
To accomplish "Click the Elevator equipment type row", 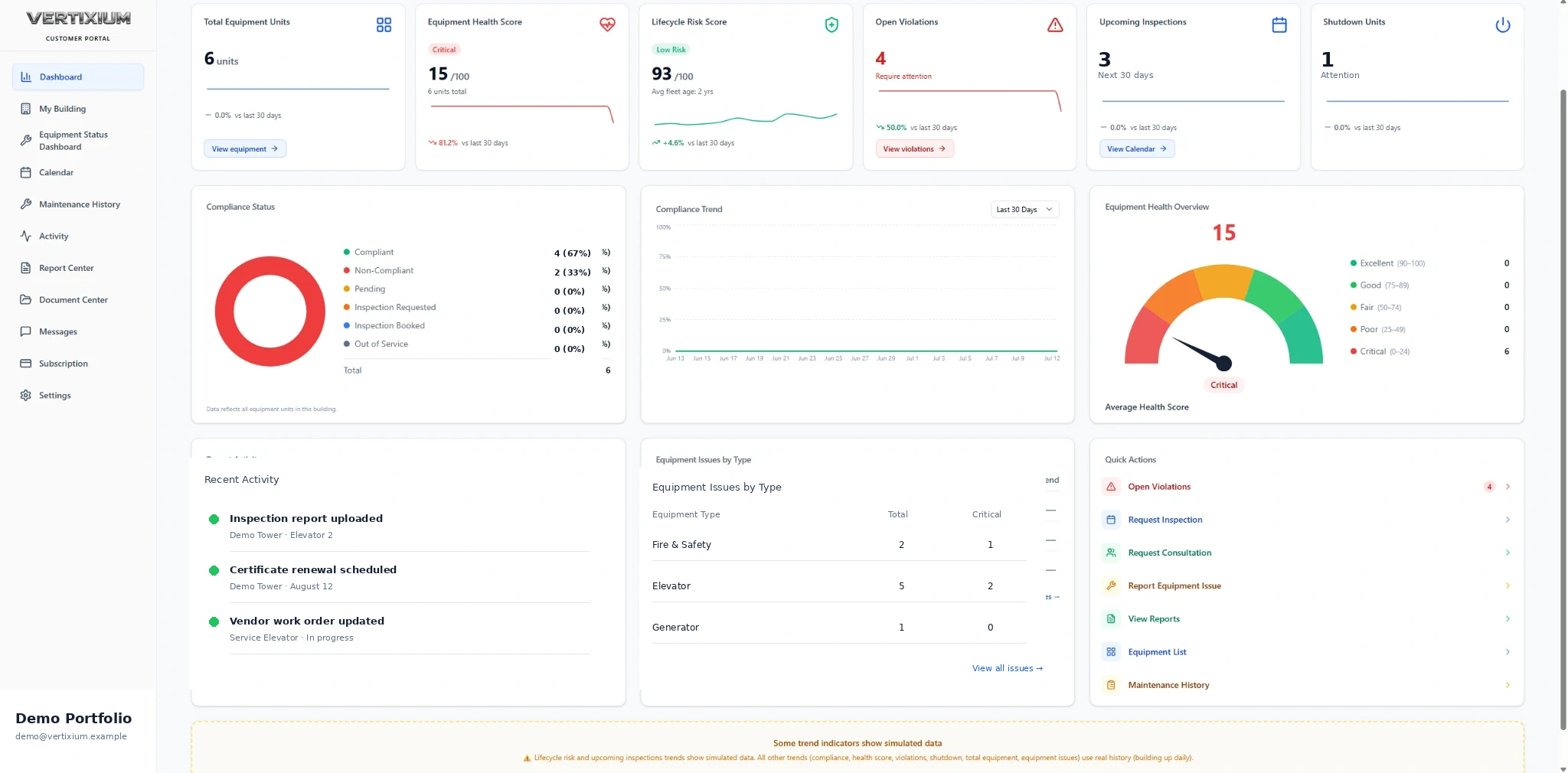I will [839, 586].
